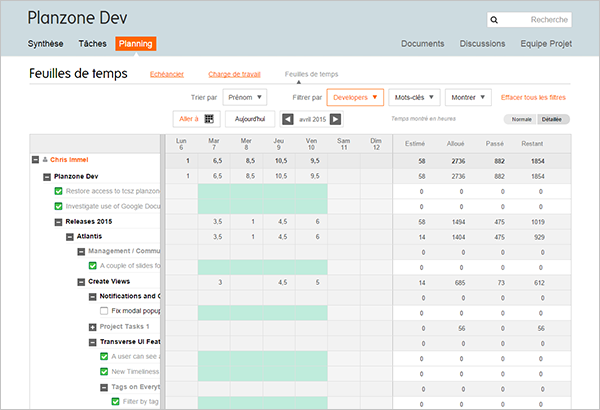Open the Documents tab

click(x=422, y=44)
